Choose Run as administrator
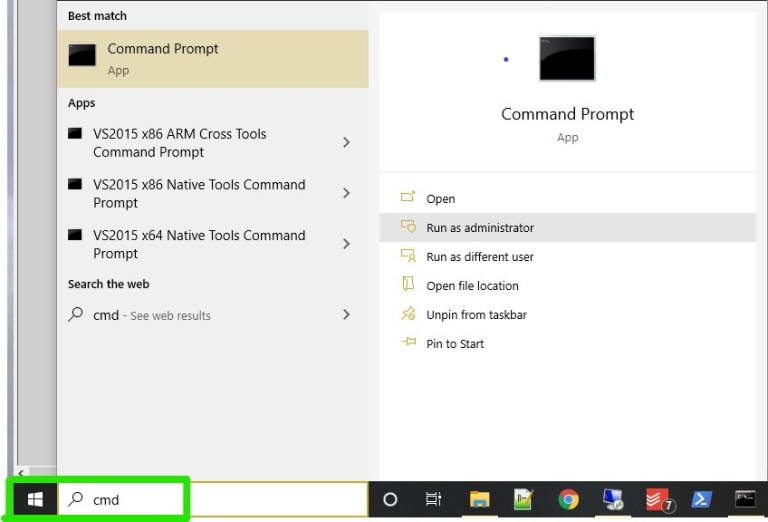 coord(567,227)
